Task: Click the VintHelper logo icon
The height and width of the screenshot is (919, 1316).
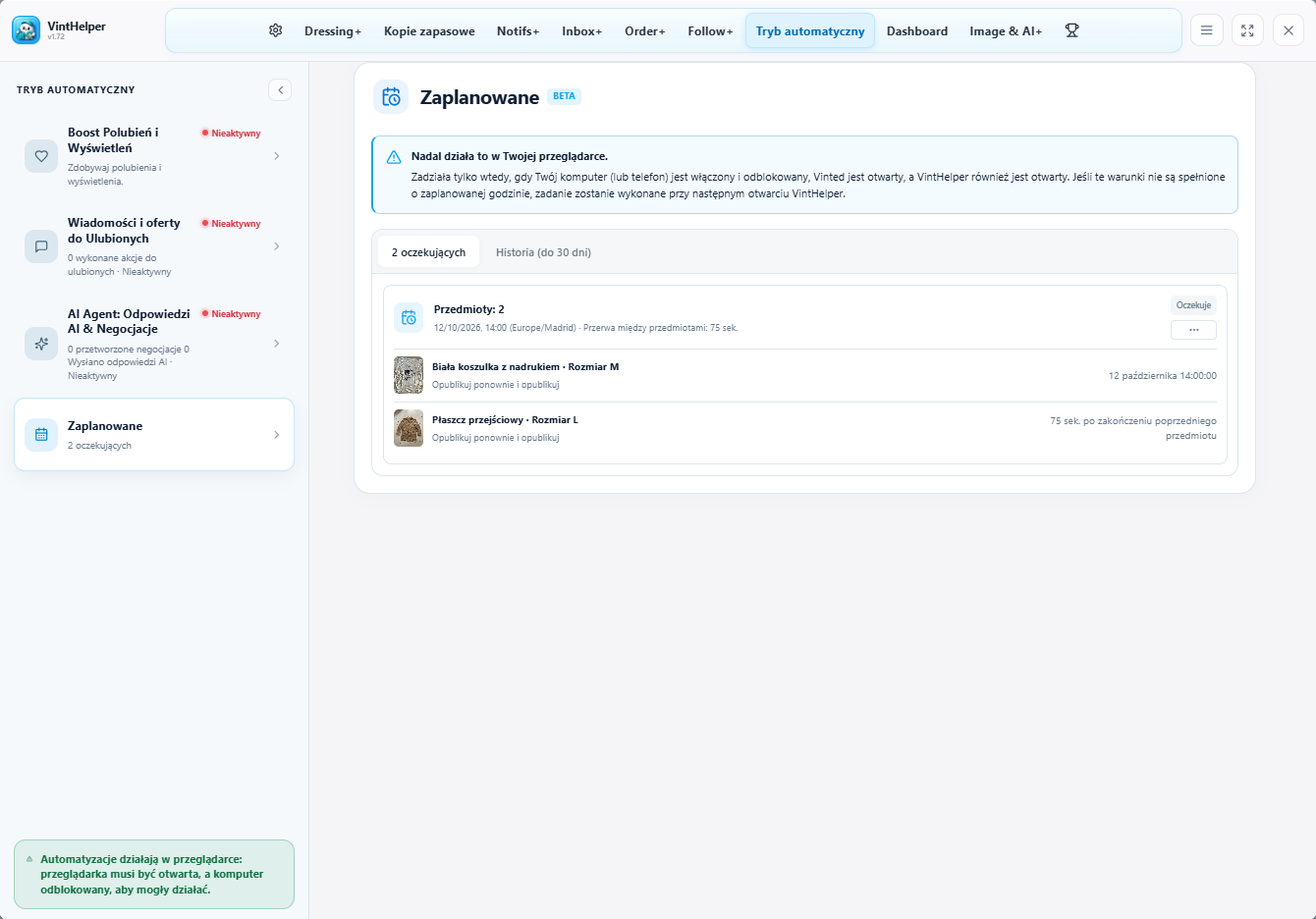Action: click(x=27, y=30)
